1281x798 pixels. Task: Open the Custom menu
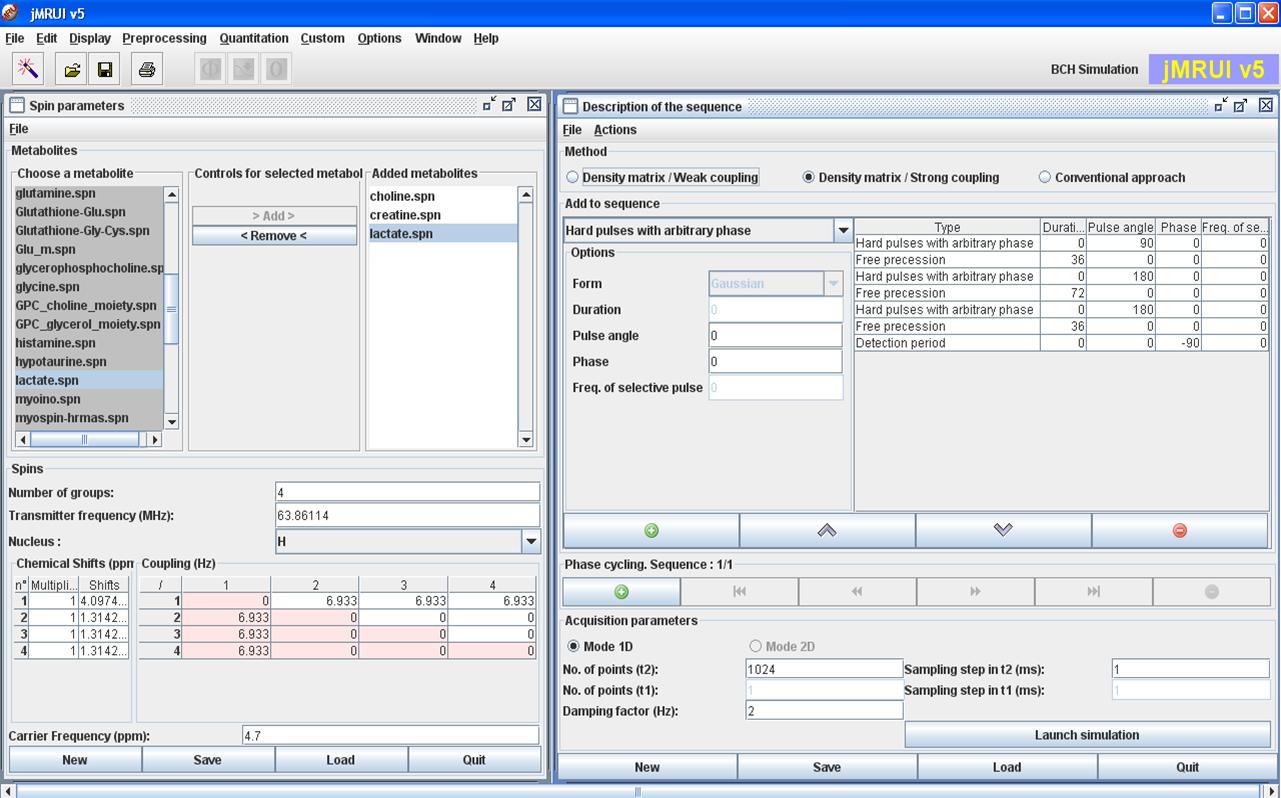tap(322, 38)
